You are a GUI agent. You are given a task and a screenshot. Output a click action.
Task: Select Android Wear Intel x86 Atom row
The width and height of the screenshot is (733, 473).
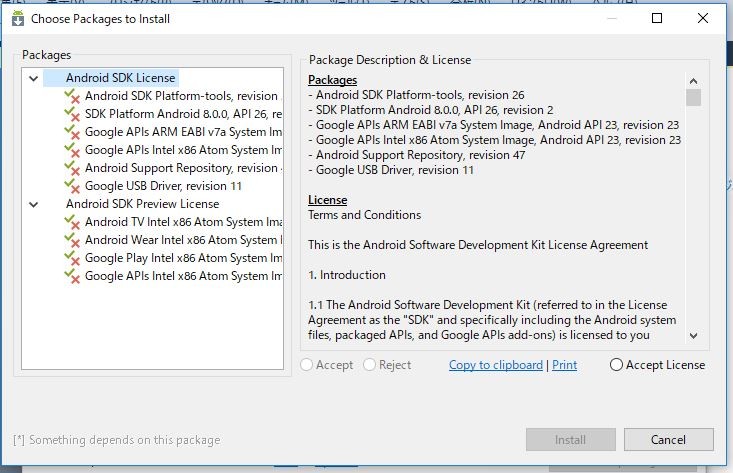tap(183, 240)
